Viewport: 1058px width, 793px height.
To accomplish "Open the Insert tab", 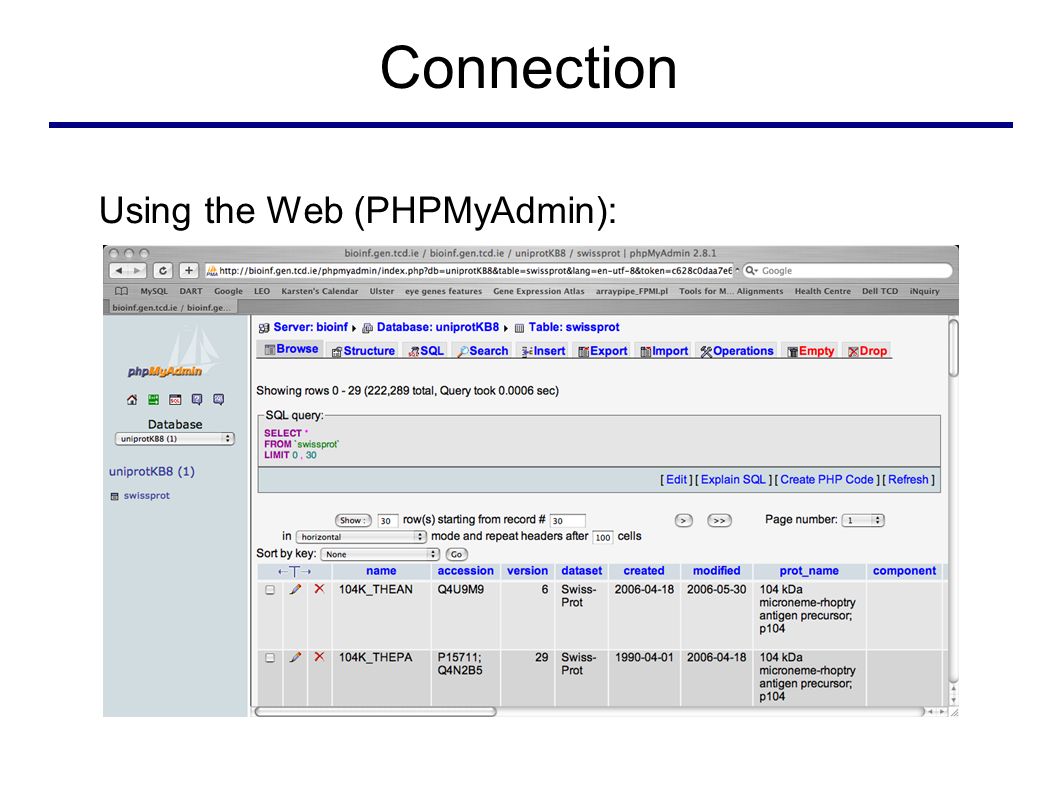I will [543, 351].
